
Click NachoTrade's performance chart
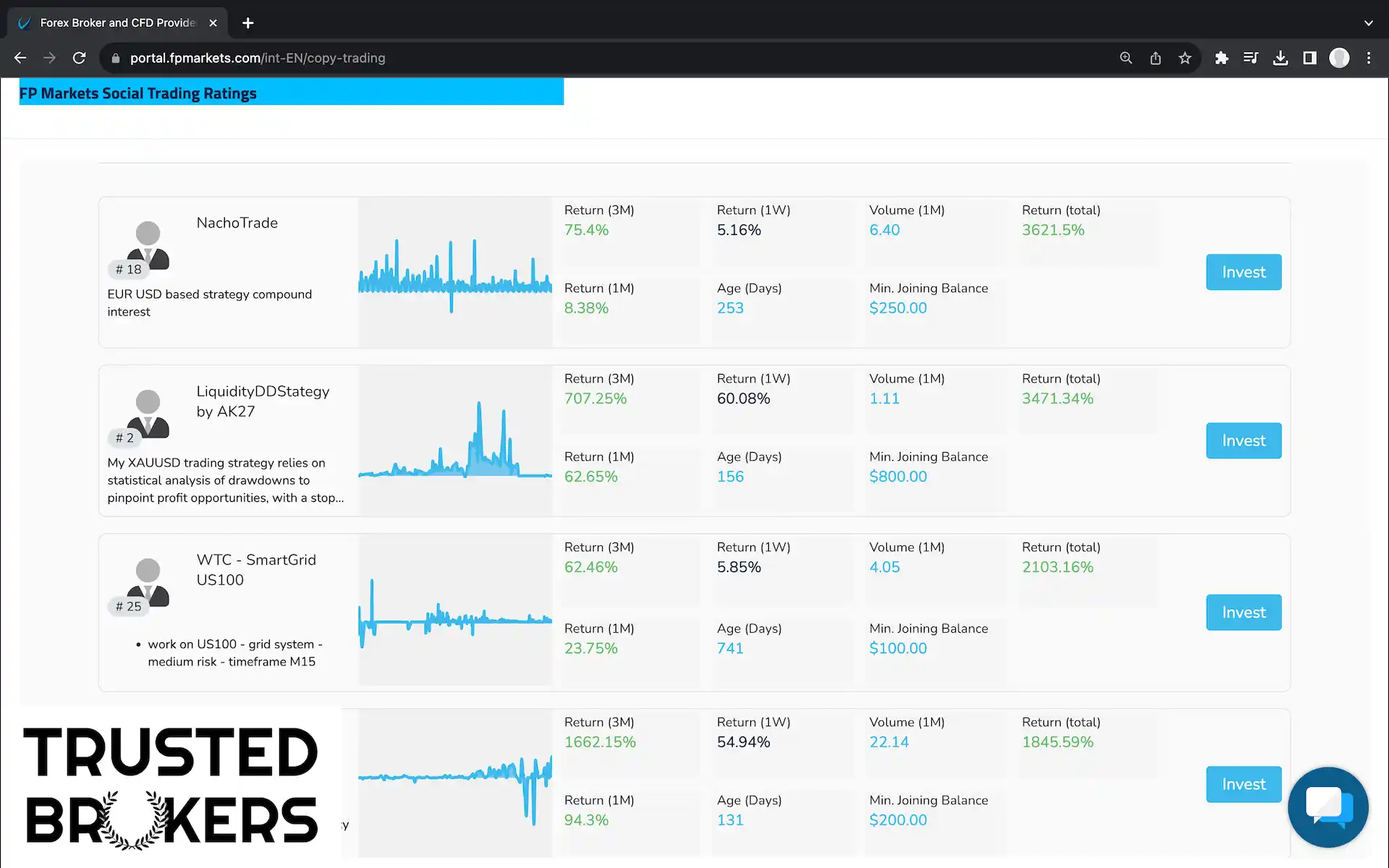coord(455,272)
